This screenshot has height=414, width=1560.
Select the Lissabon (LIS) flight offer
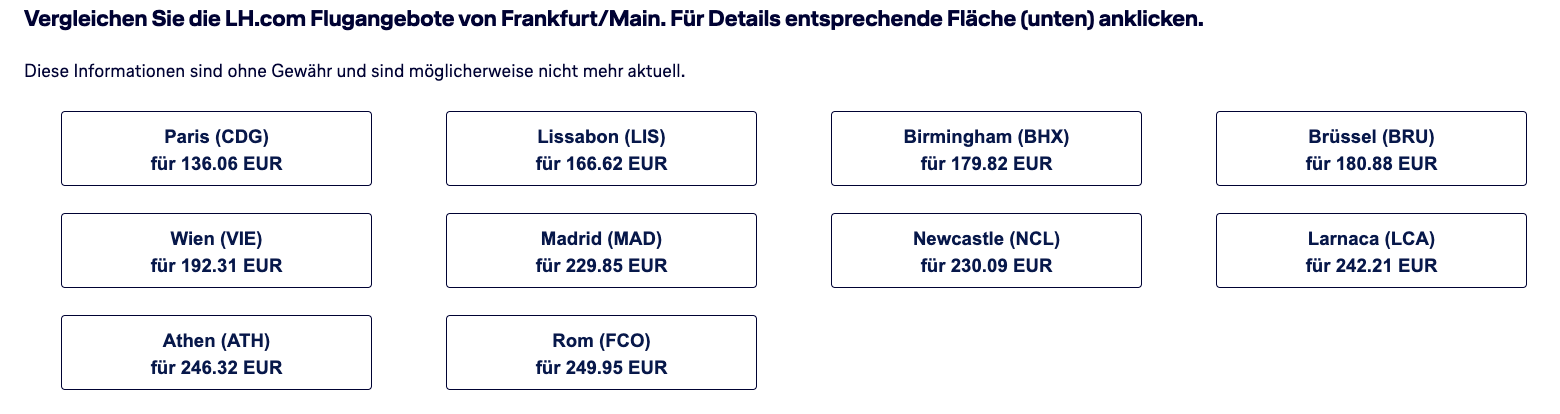601,148
